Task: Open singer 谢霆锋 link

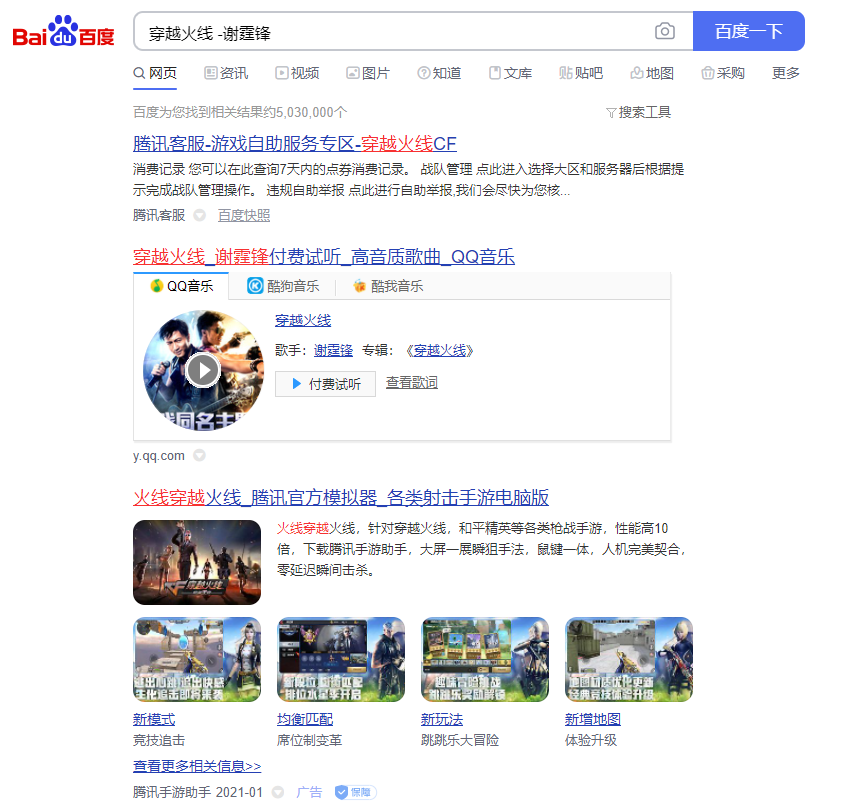Action: coord(333,351)
